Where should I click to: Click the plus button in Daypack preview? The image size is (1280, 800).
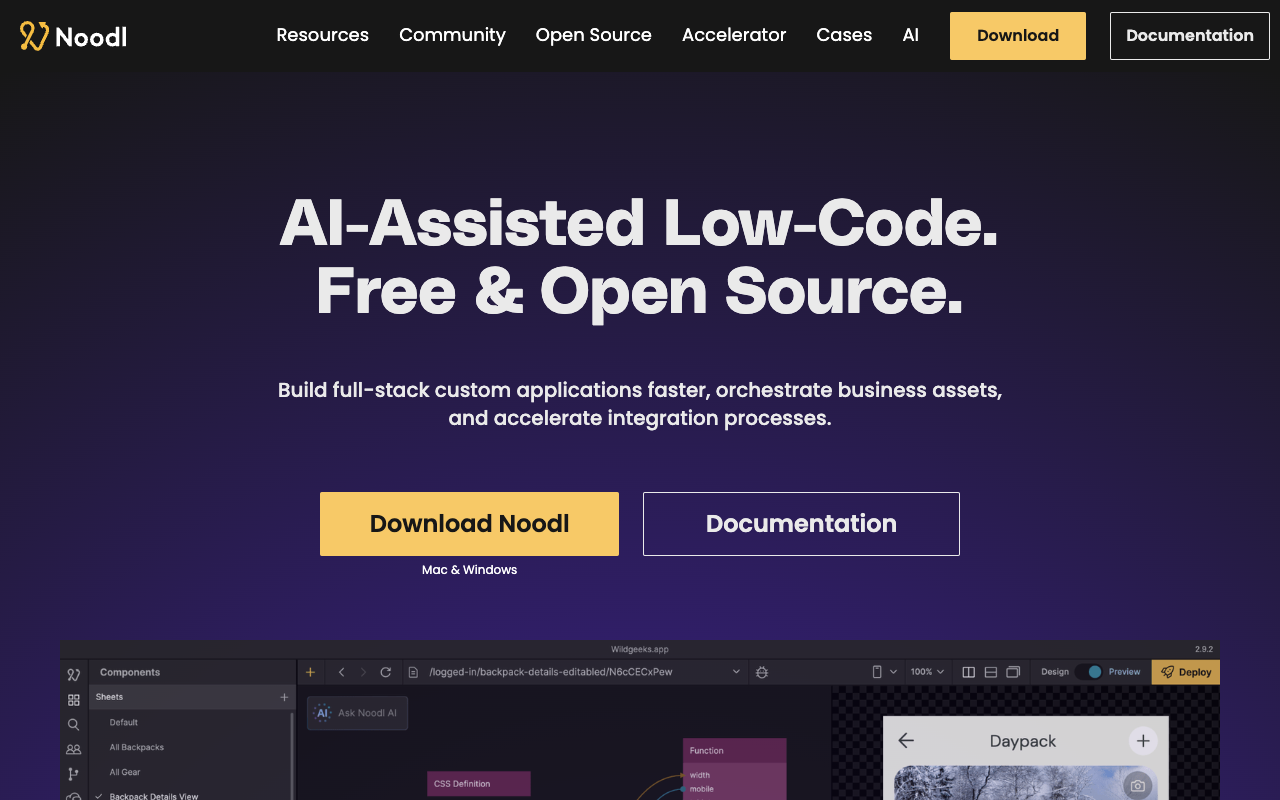(x=1143, y=741)
